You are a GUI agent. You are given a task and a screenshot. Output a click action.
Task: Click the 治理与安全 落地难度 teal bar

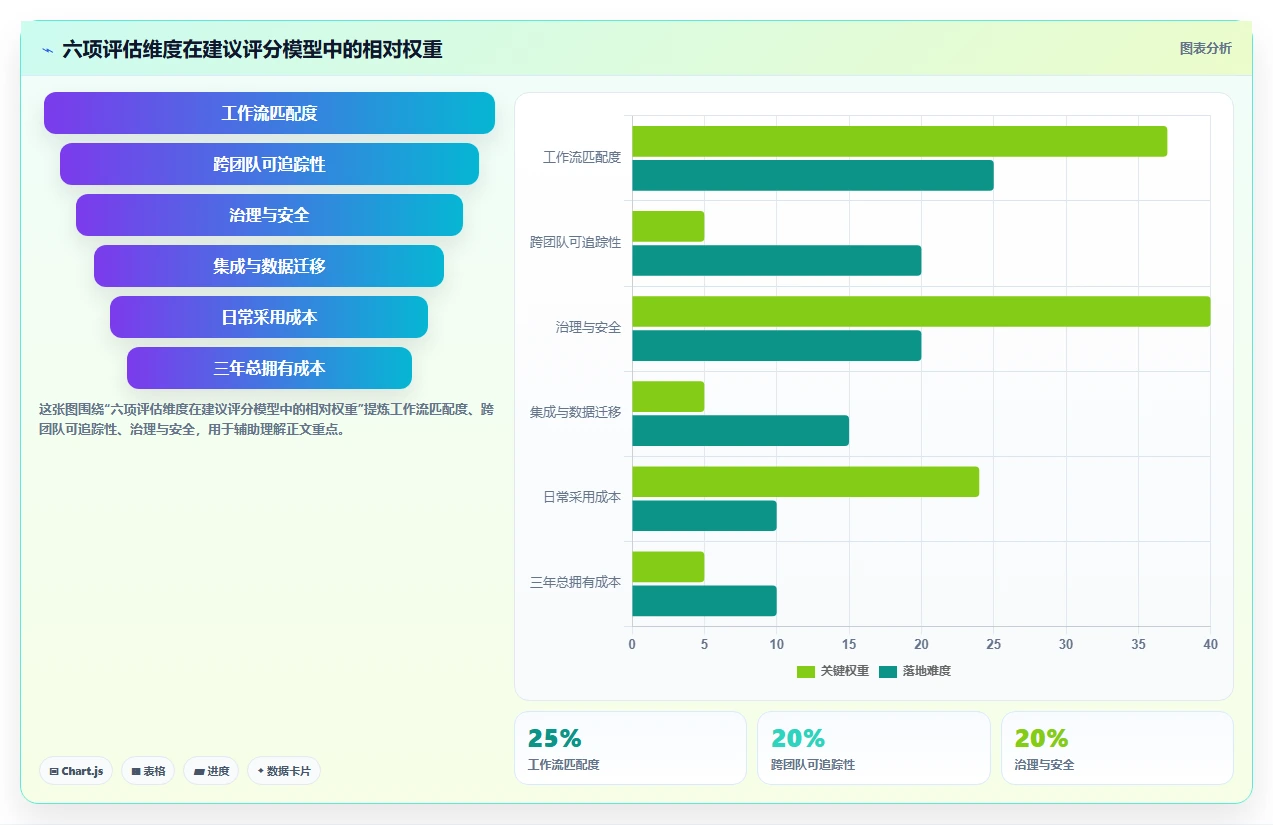coord(776,345)
